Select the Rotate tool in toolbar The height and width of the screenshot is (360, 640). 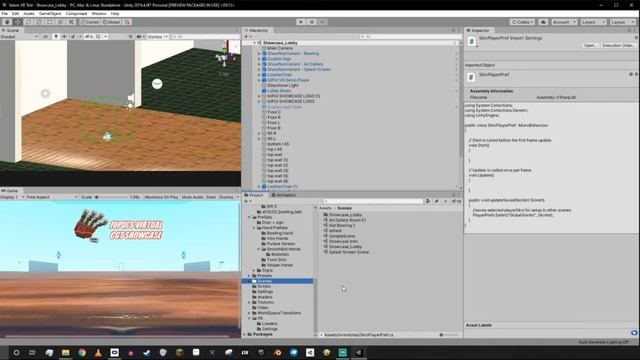point(29,22)
